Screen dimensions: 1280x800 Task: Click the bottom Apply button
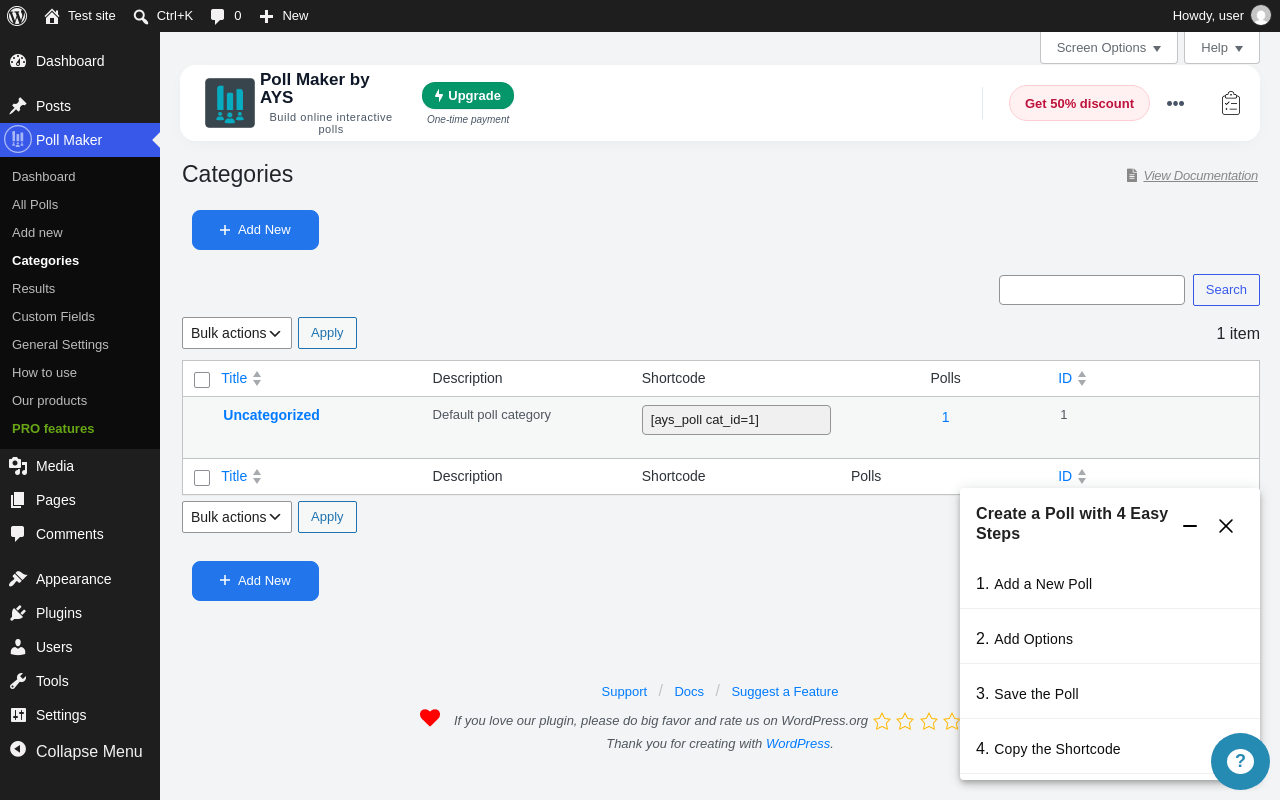point(327,517)
